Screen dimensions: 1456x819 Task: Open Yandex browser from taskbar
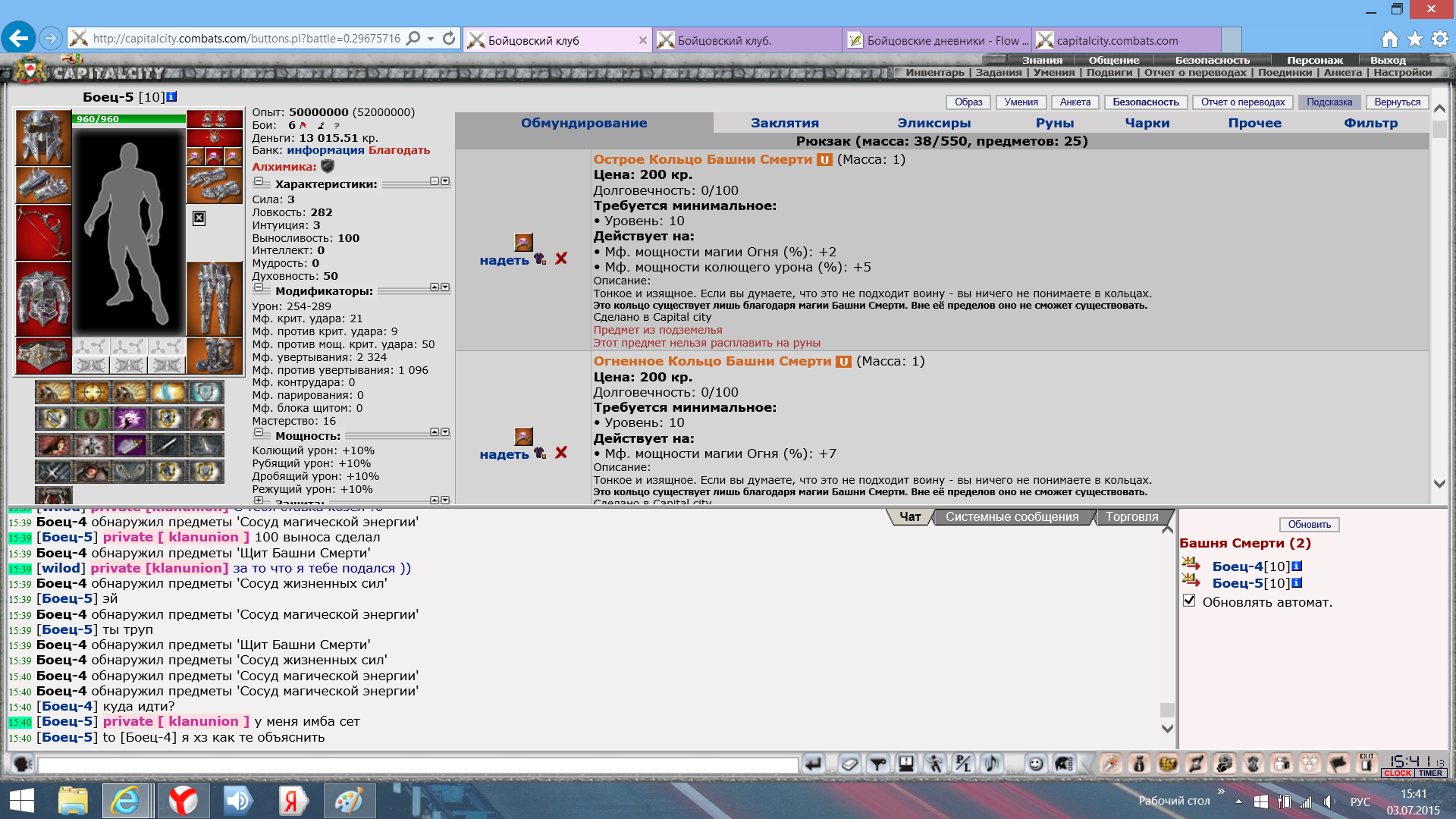(183, 801)
